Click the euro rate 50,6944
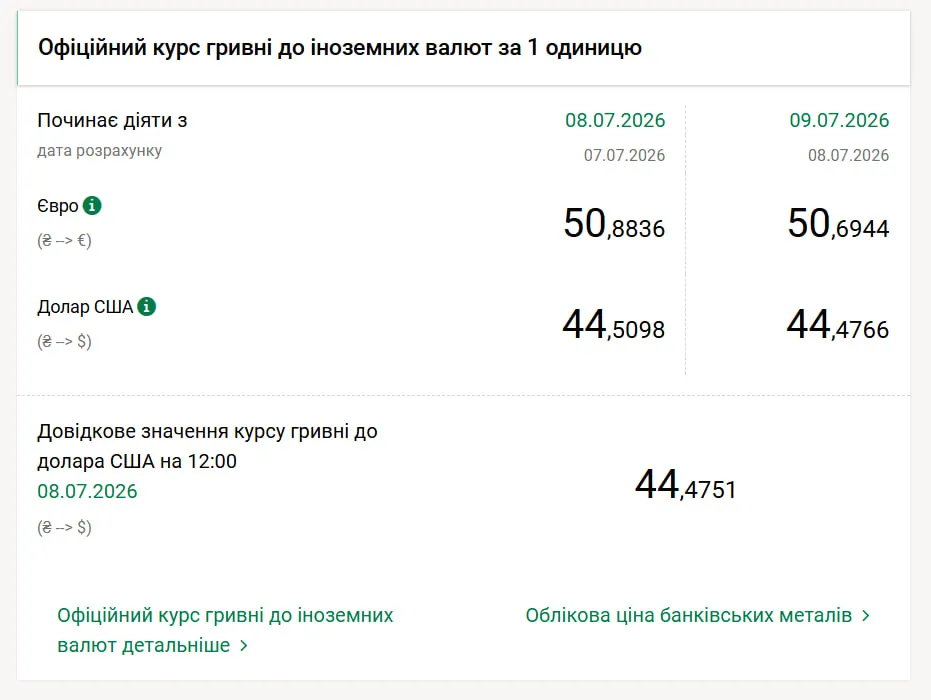This screenshot has height=700, width=931. coord(838,224)
